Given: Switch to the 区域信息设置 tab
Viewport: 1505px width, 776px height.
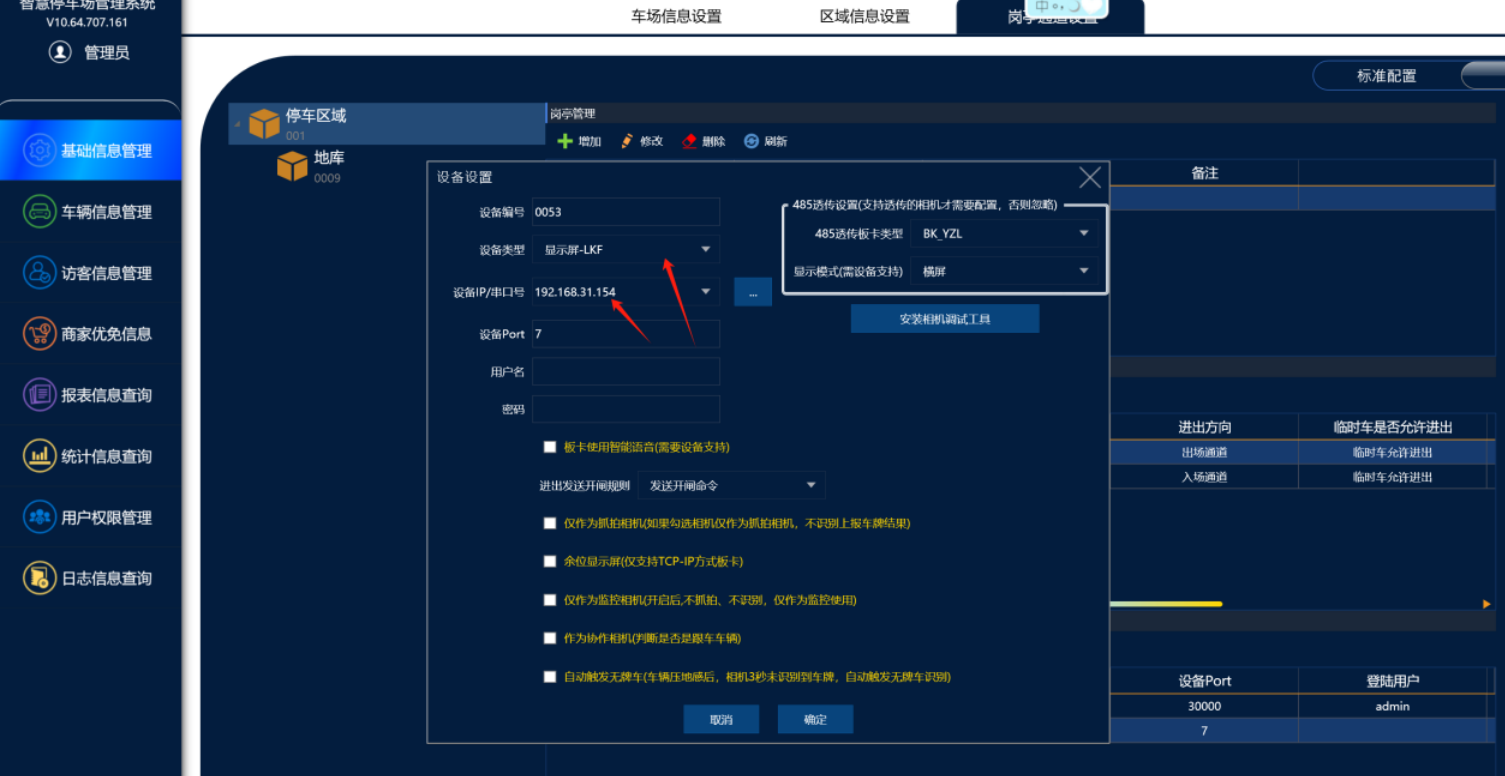Looking at the screenshot, I should coord(864,16).
